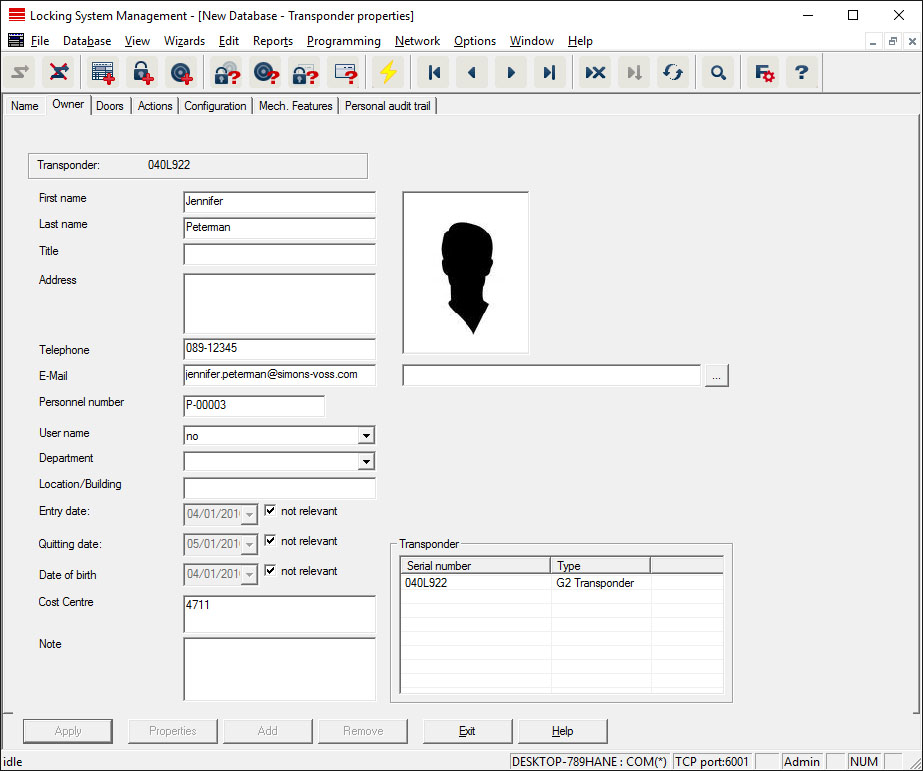The image size is (923, 771).
Task: Toggle not relevant checkbox for Quitting date
Action: click(270, 541)
